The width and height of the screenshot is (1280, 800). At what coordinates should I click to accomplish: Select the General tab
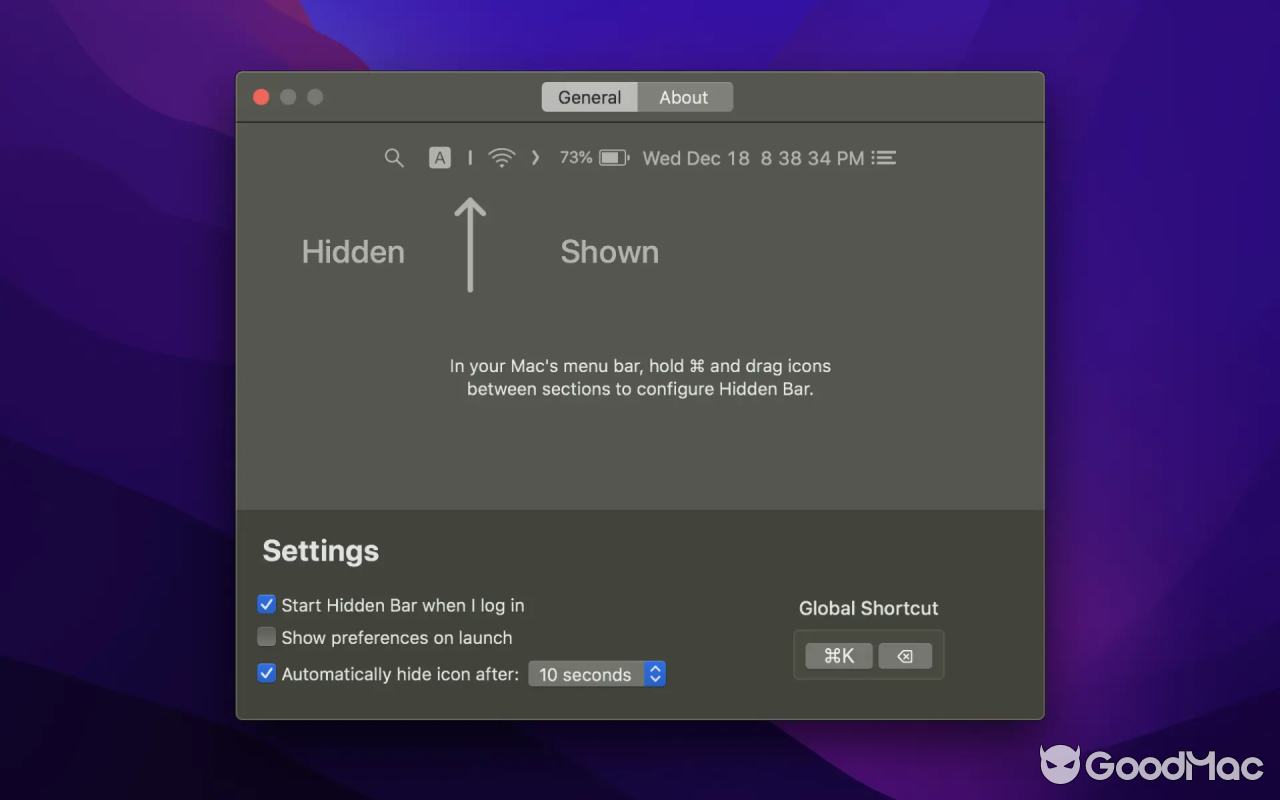click(589, 97)
